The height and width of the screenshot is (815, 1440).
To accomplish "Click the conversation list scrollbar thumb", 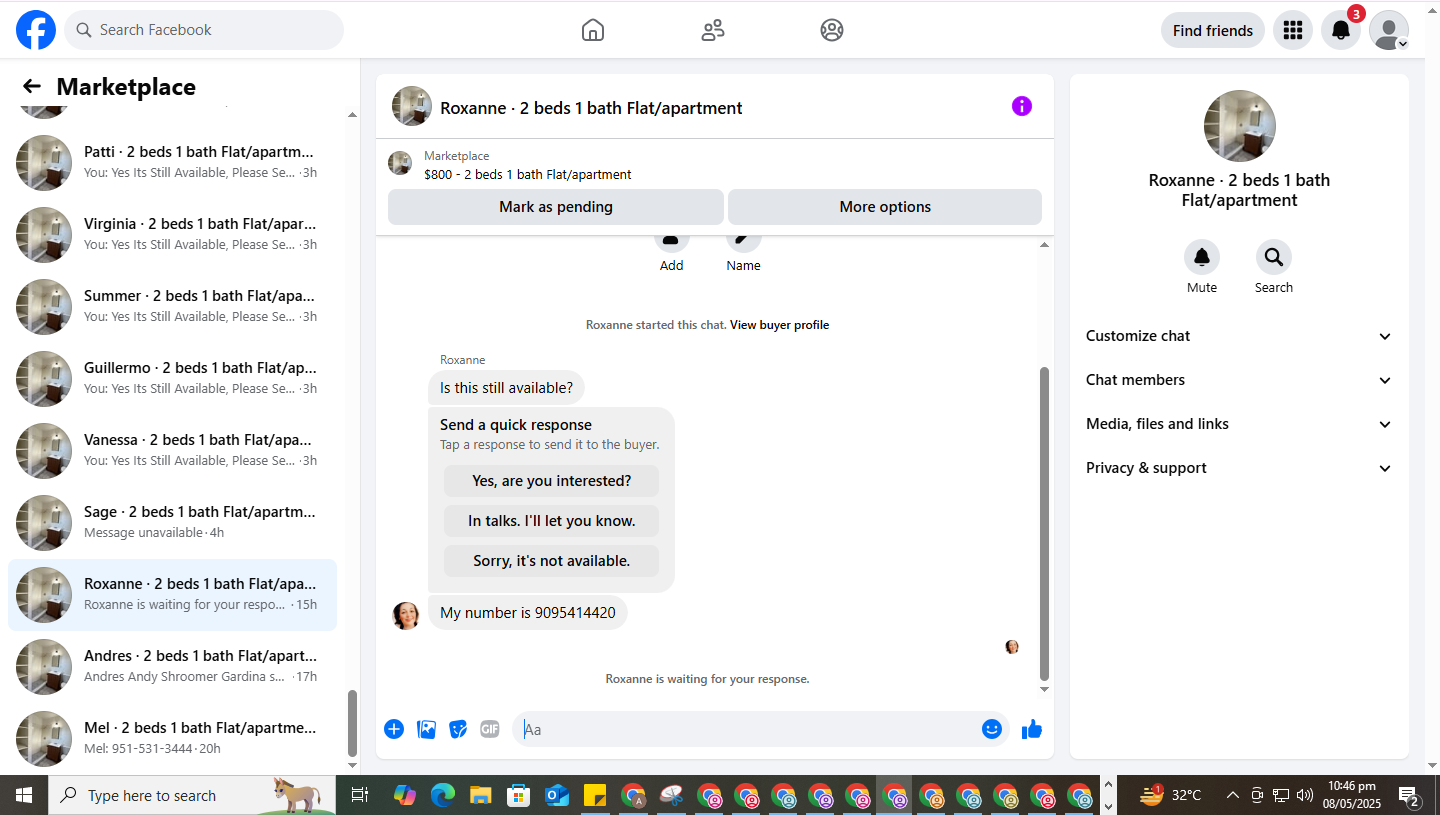I will (352, 724).
